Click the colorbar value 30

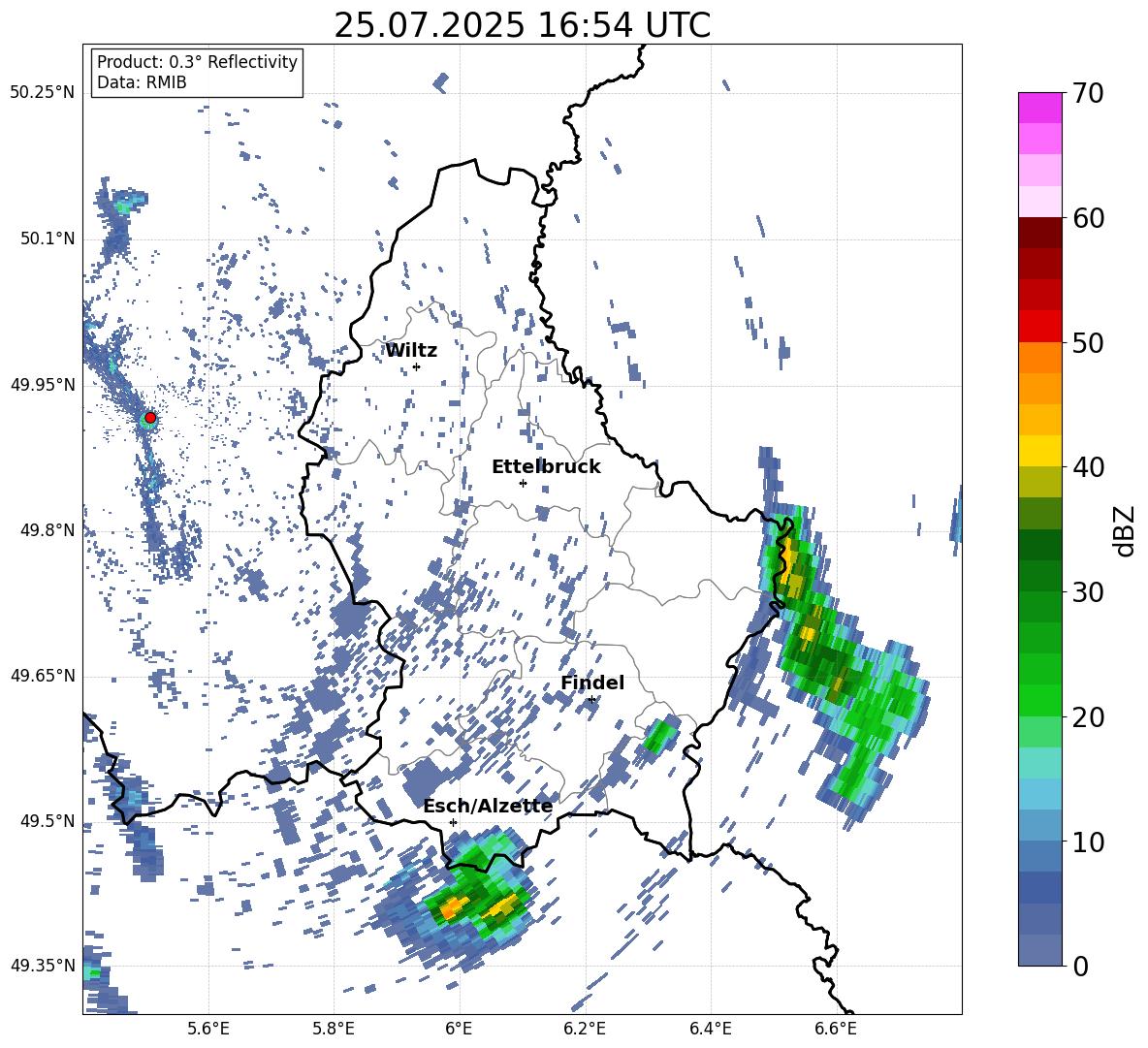click(1088, 592)
